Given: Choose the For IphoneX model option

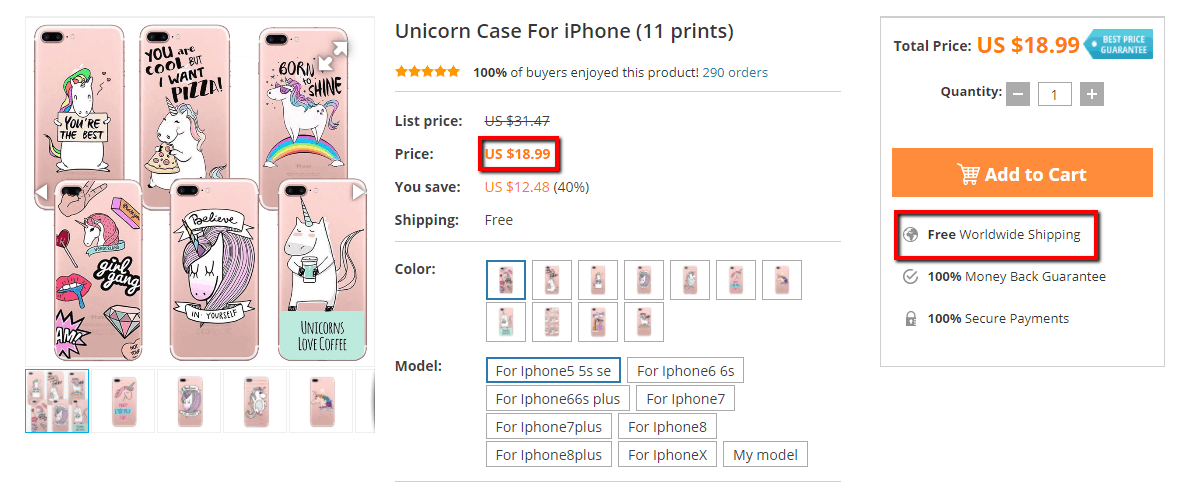Looking at the screenshot, I should (x=667, y=455).
